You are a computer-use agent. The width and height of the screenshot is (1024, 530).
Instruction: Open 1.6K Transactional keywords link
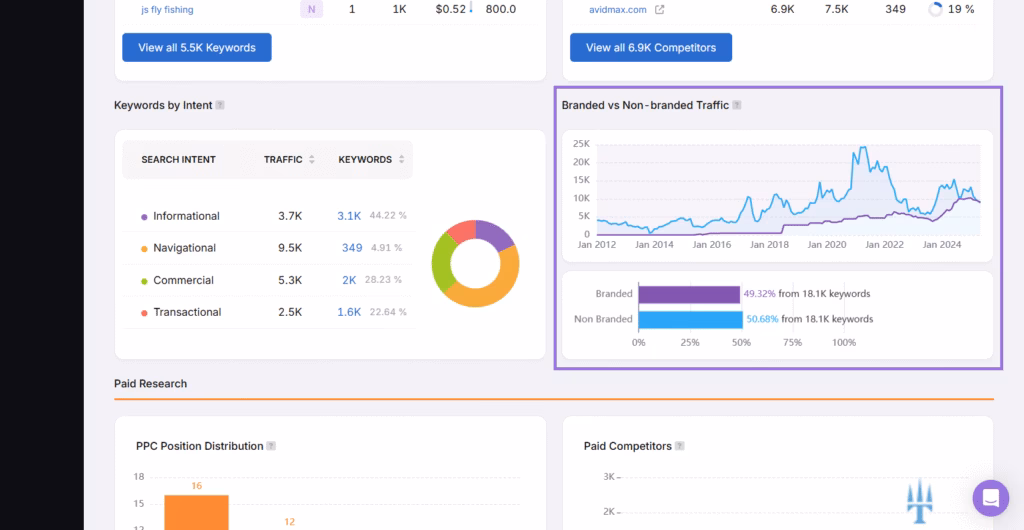click(349, 312)
